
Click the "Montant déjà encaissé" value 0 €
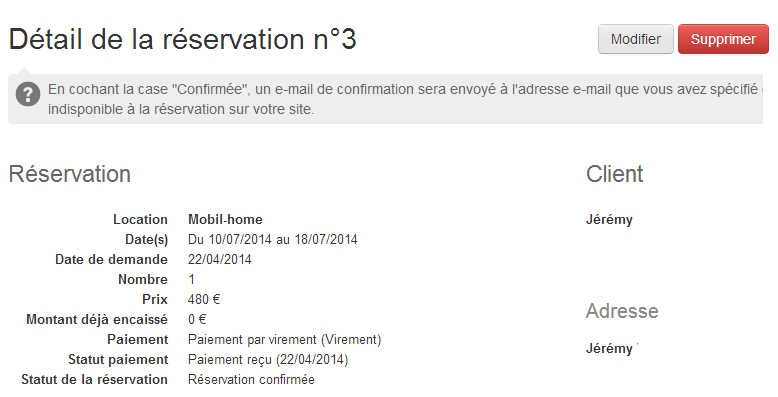[197, 320]
